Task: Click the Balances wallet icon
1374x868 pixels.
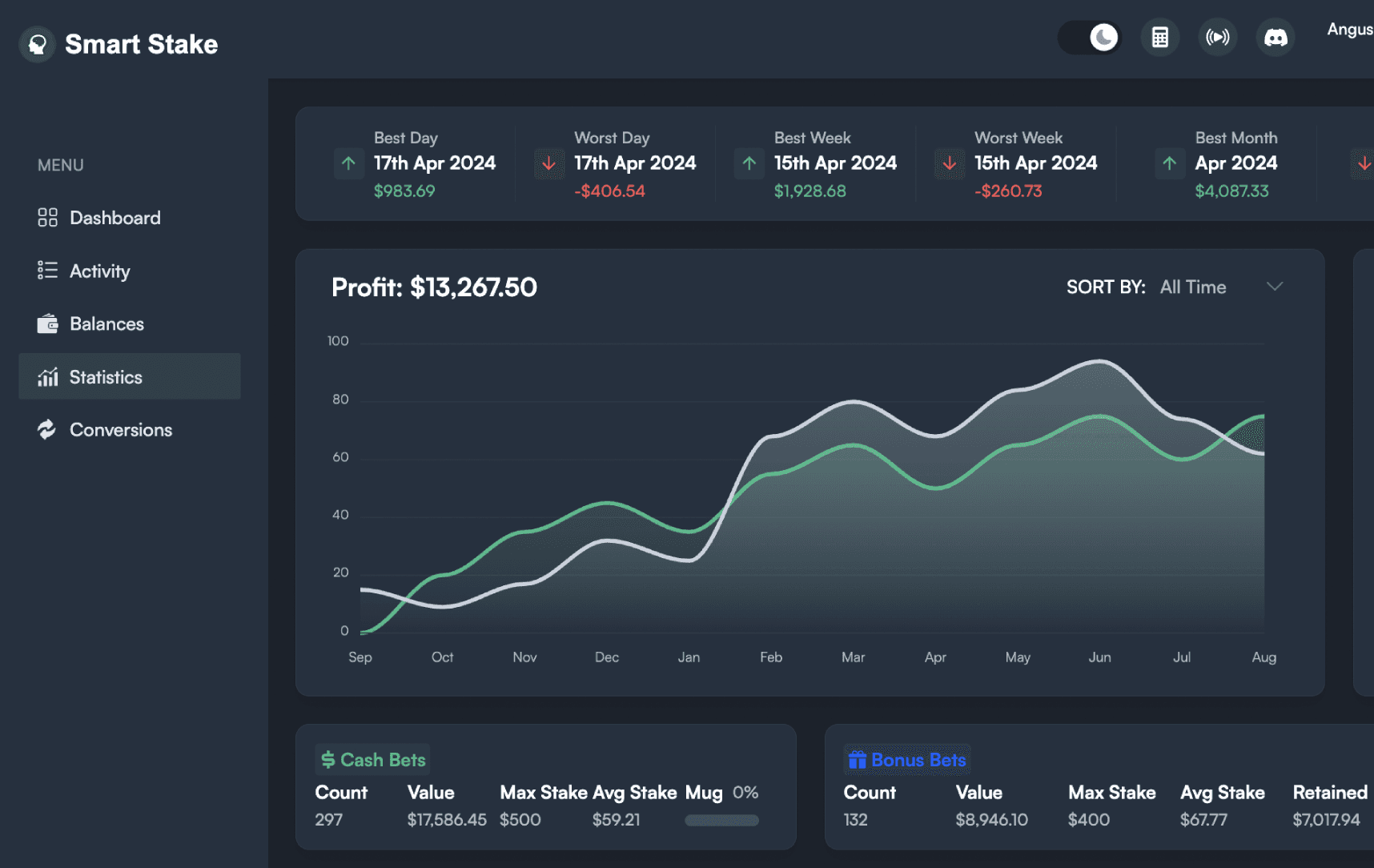Action: point(47,323)
